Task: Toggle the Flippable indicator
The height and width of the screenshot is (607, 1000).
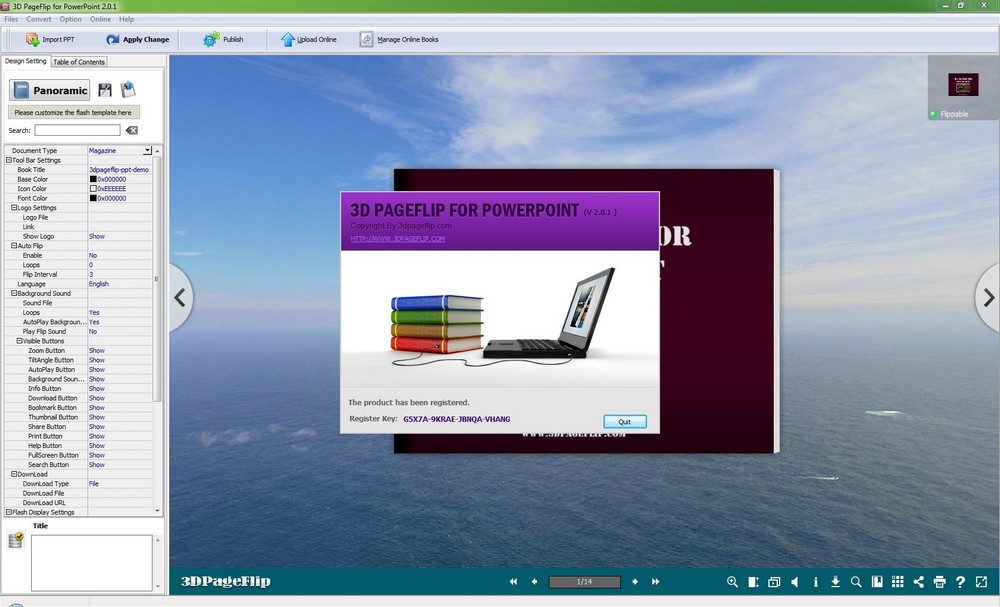Action: [934, 114]
